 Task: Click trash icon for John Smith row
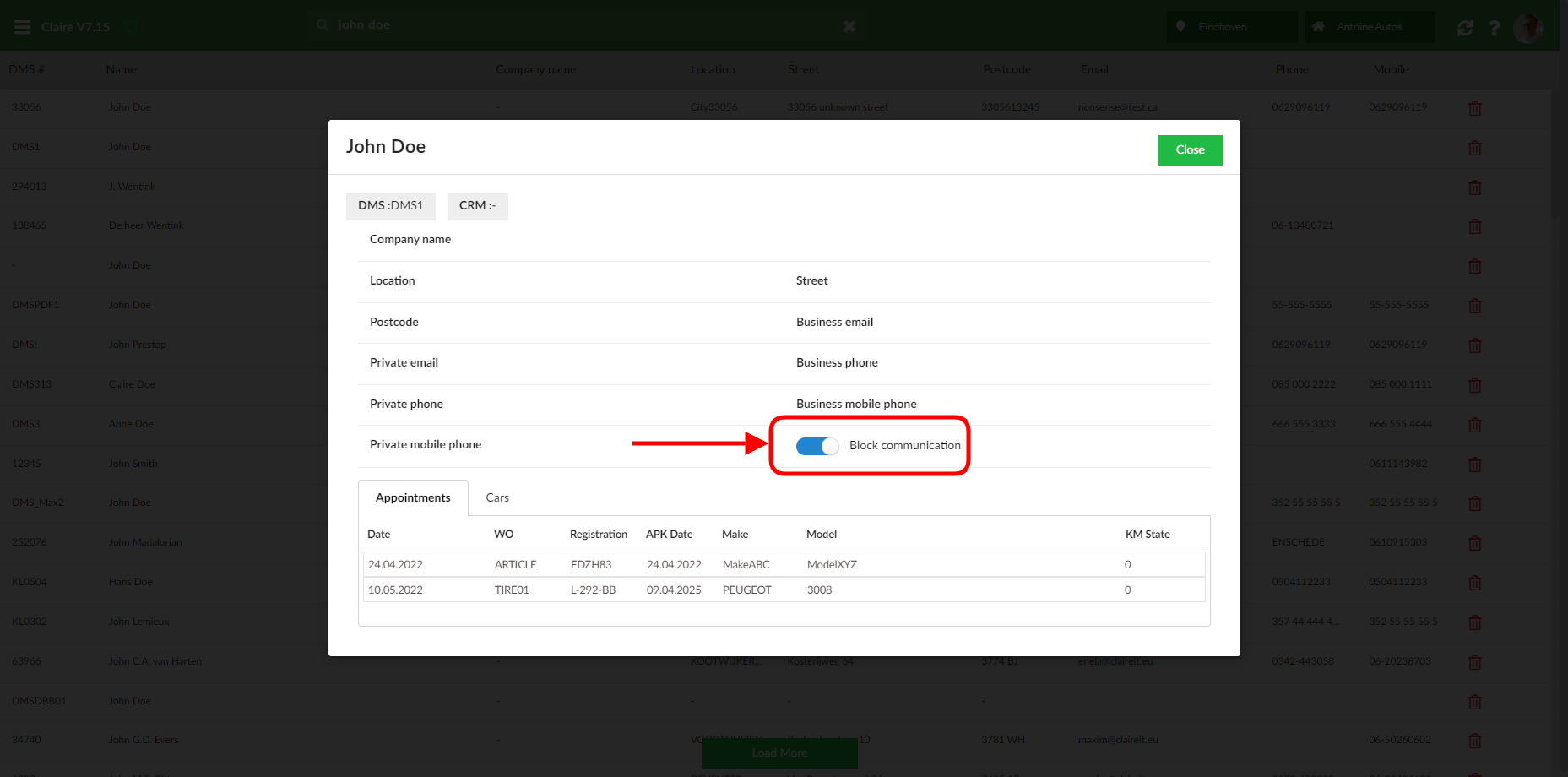pyautogui.click(x=1475, y=465)
